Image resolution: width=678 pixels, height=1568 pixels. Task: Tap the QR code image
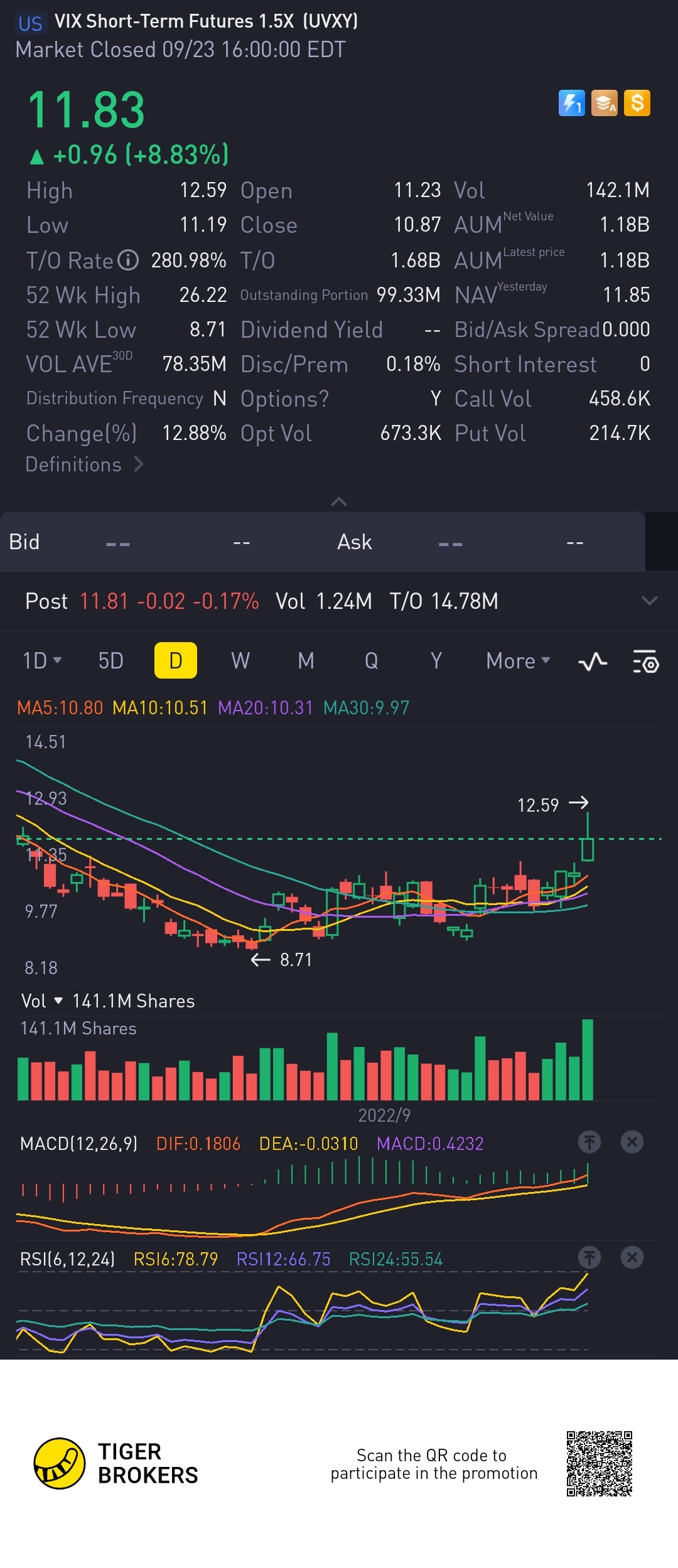(x=599, y=1463)
